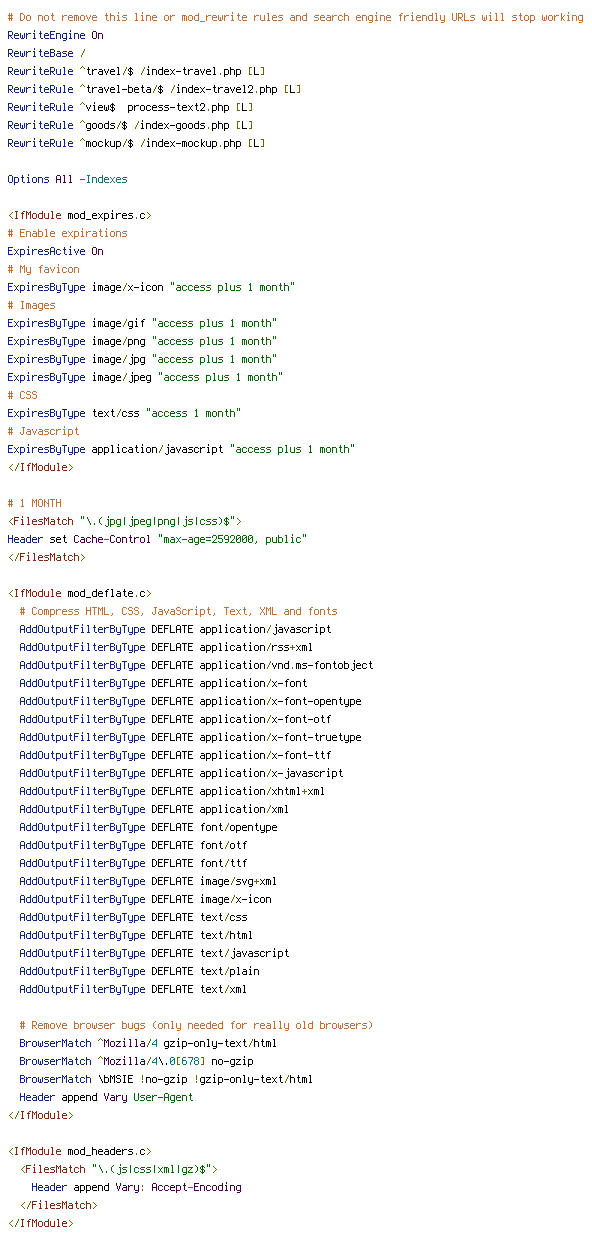The image size is (592, 1240).
Task: Click the DEFLATE image/svg+xml line
Action: click(x=148, y=881)
